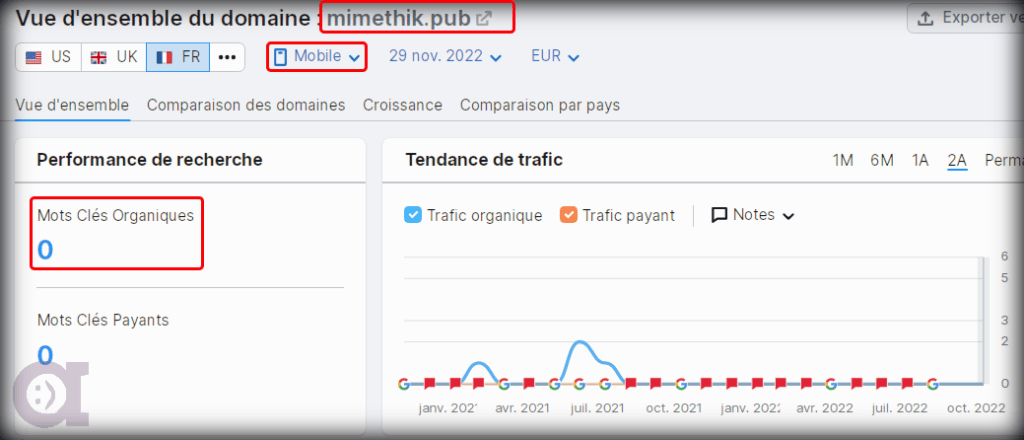Click the three-dots more countries button
This screenshot has width=1024, height=440.
coord(227,57)
